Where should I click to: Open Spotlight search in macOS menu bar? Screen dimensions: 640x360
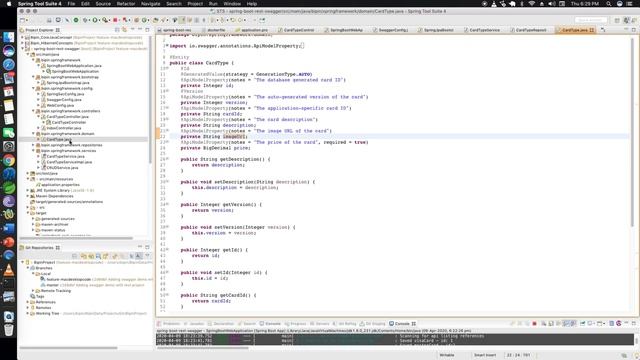(609, 4)
